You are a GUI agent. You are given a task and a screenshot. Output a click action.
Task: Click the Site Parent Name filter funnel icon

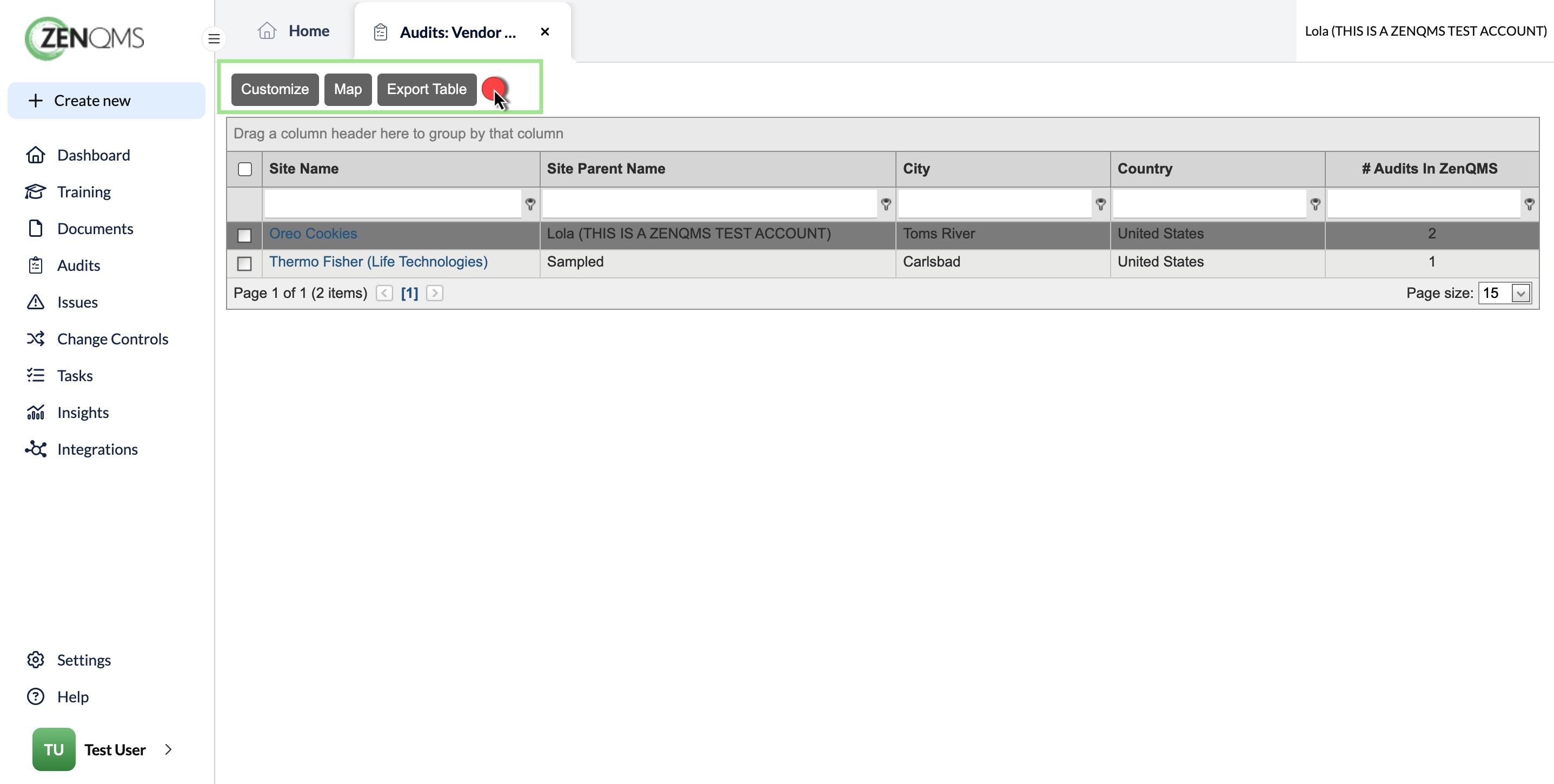886,204
